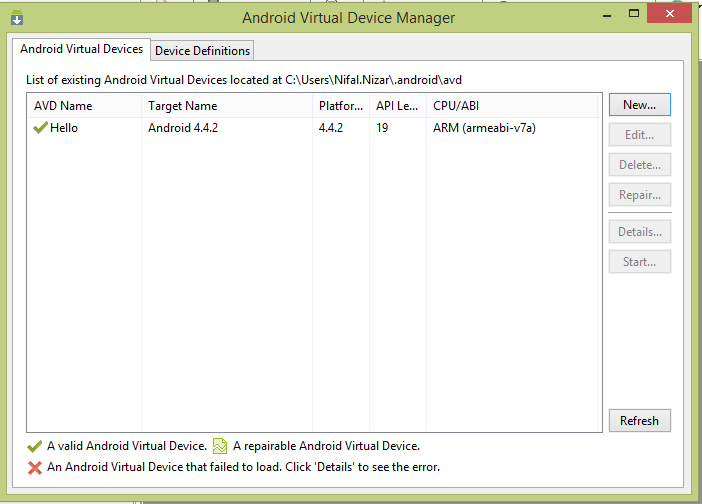Switch to the Device Definitions tab
Screen dimensions: 702x504
(202, 51)
